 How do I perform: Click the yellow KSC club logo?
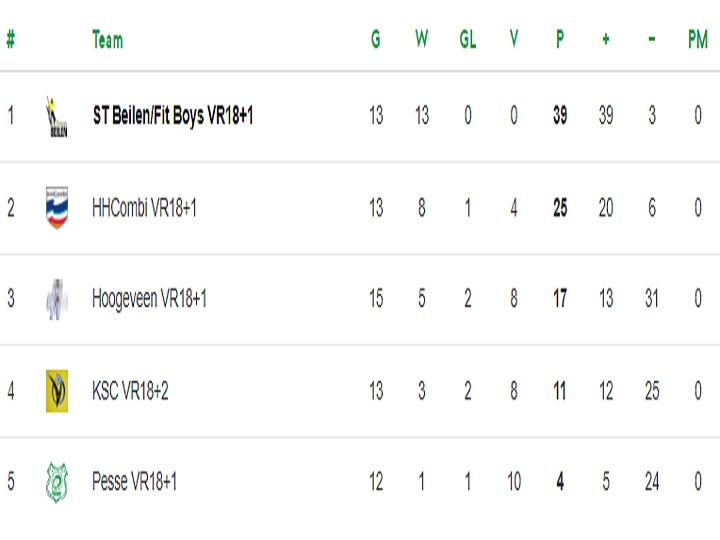(x=57, y=391)
